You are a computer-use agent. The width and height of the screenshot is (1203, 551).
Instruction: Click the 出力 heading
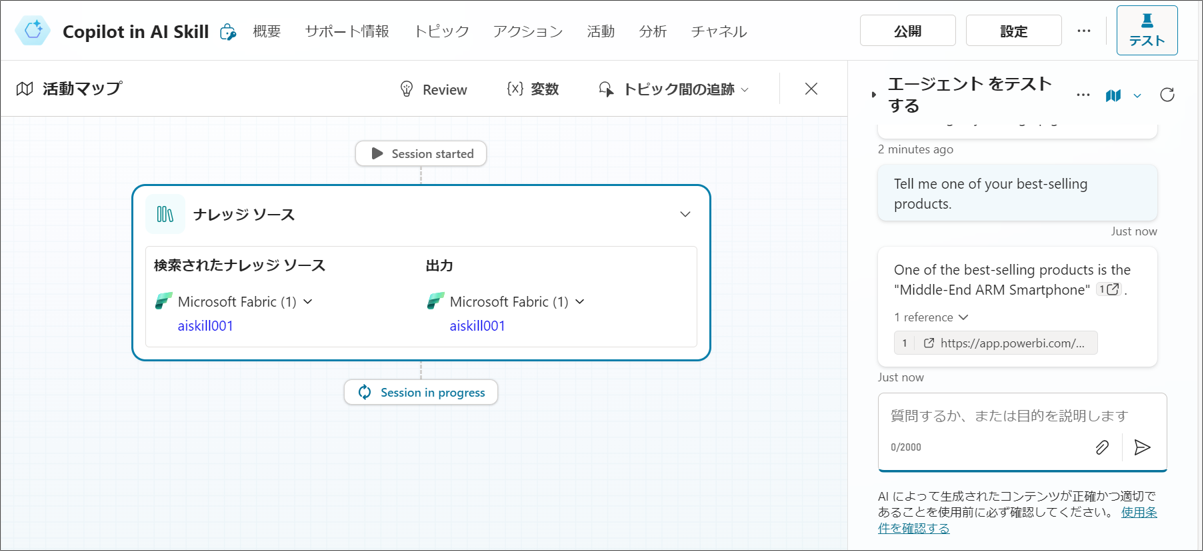[440, 265]
